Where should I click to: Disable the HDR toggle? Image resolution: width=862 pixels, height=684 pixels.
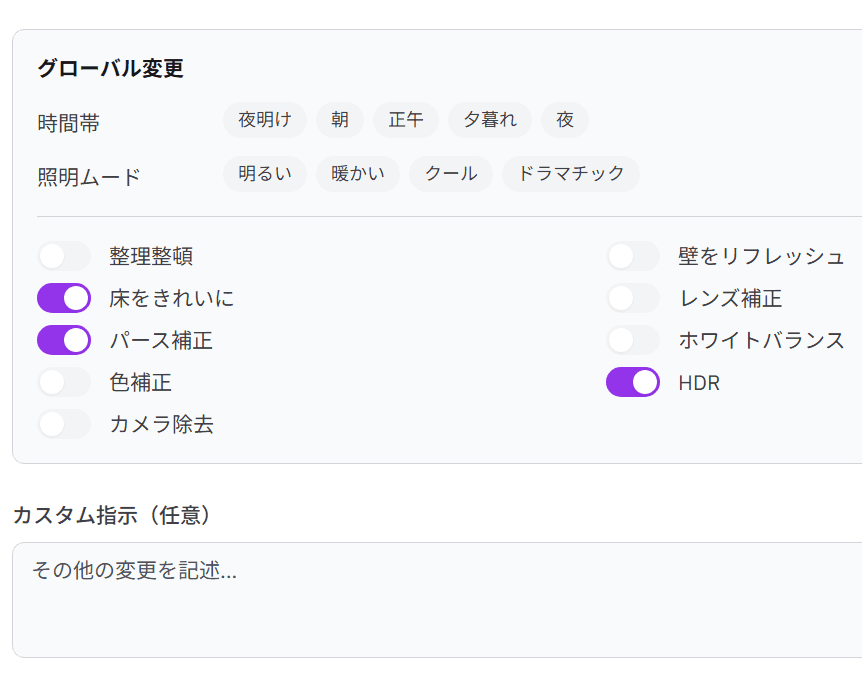point(633,382)
